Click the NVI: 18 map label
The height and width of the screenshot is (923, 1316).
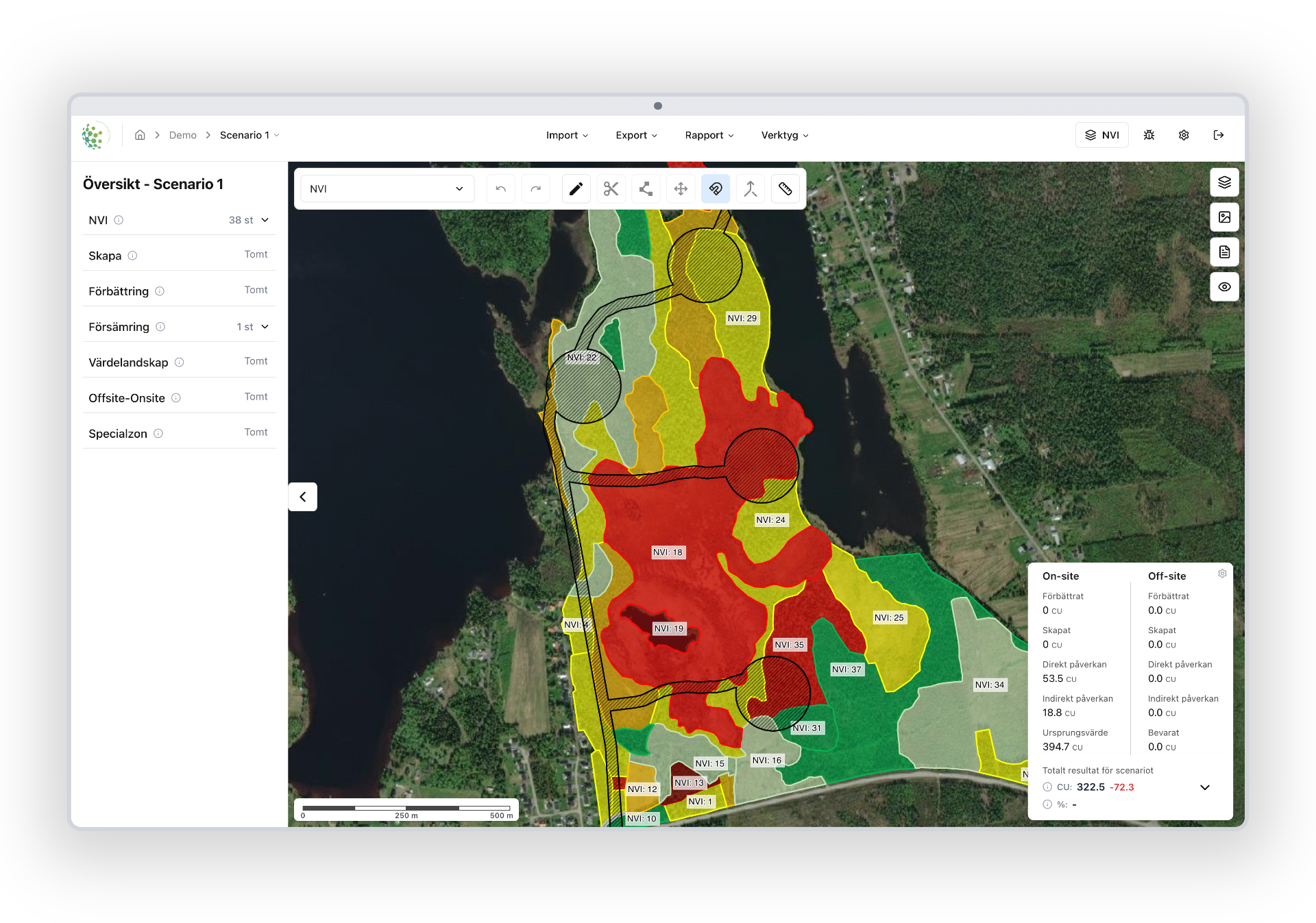coord(668,552)
